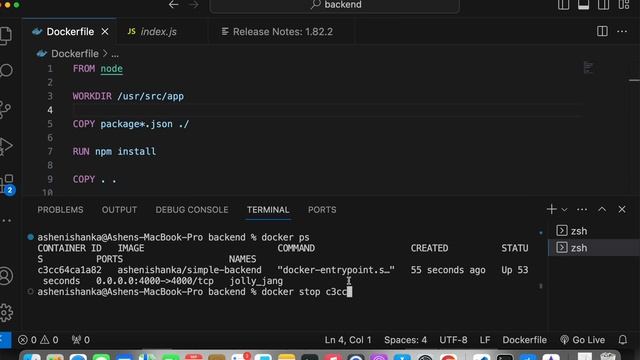Click the terminal scrollbar

click(541, 286)
